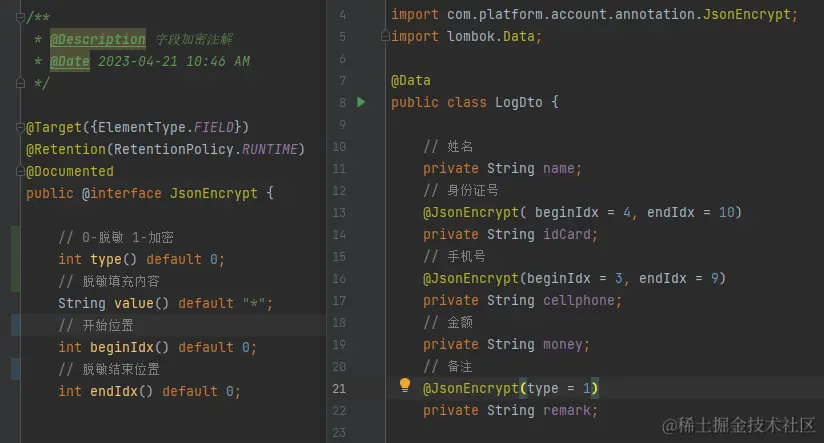
Task: Click line number 13 in the gutter
Action: coord(339,212)
